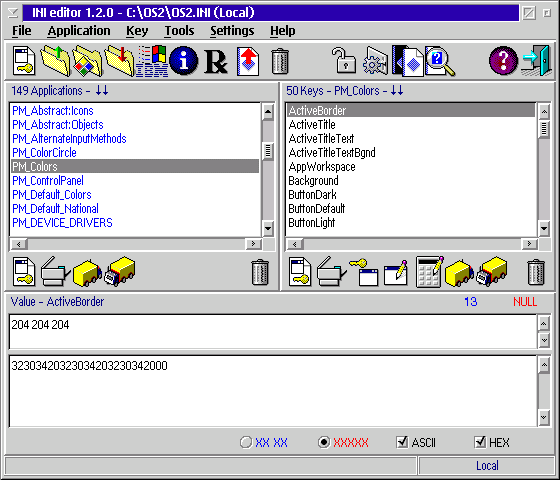Click the INI file with key icon in top toolbar
The height and width of the screenshot is (480, 560).
(24, 61)
